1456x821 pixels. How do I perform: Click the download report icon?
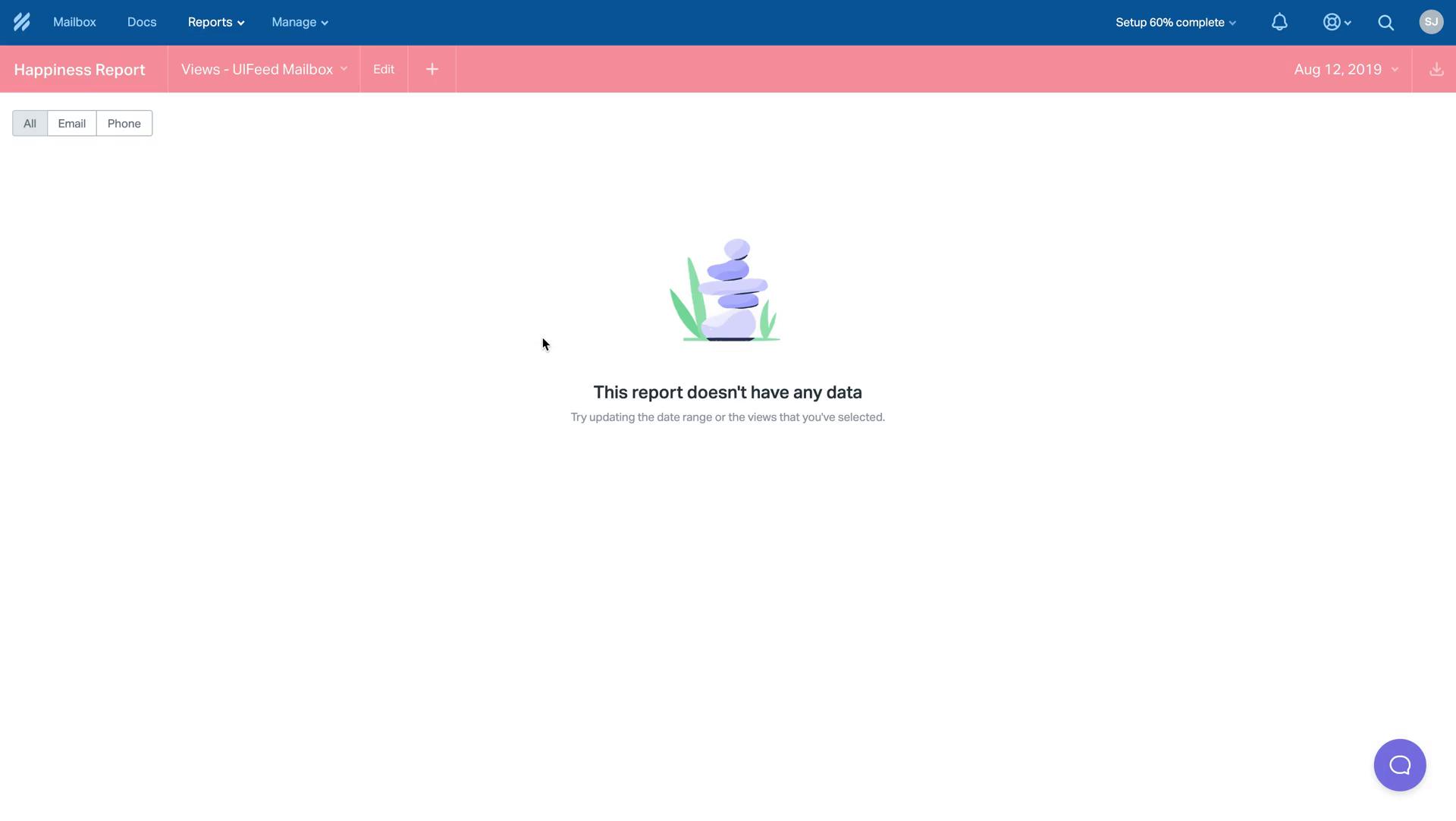coord(1435,69)
